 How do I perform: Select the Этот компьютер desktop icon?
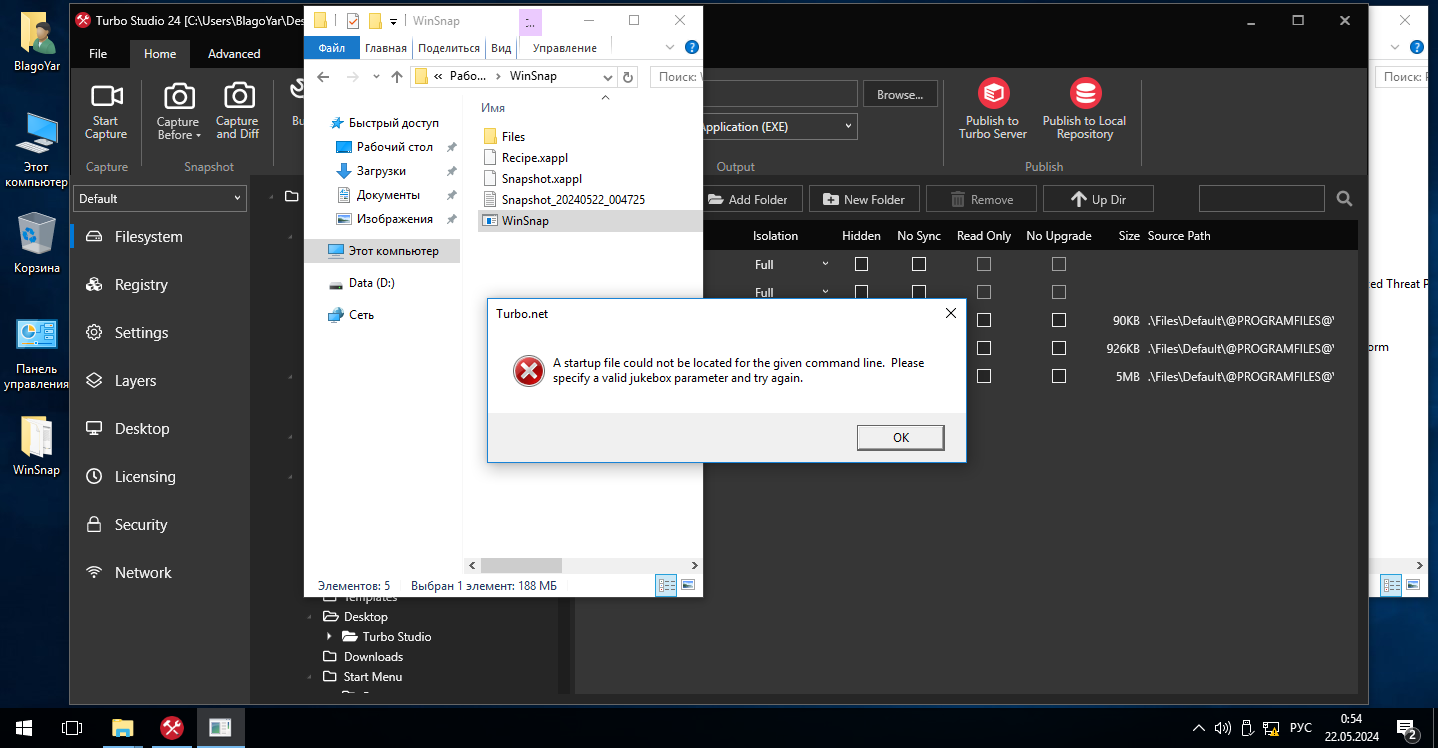36,150
